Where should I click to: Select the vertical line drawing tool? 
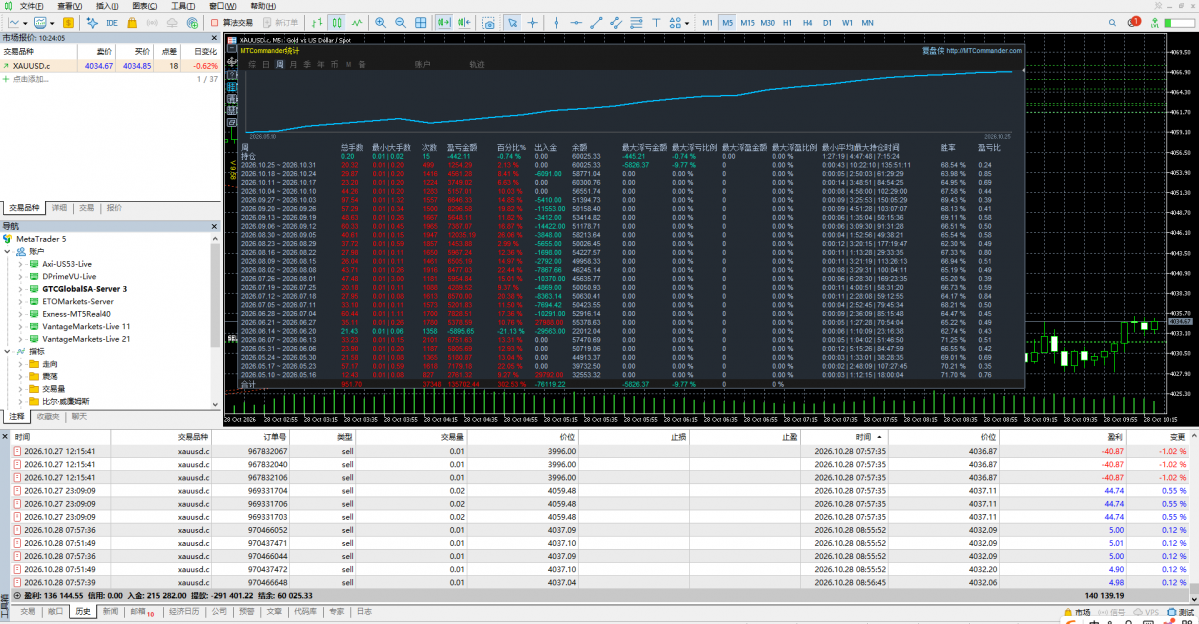click(x=556, y=23)
